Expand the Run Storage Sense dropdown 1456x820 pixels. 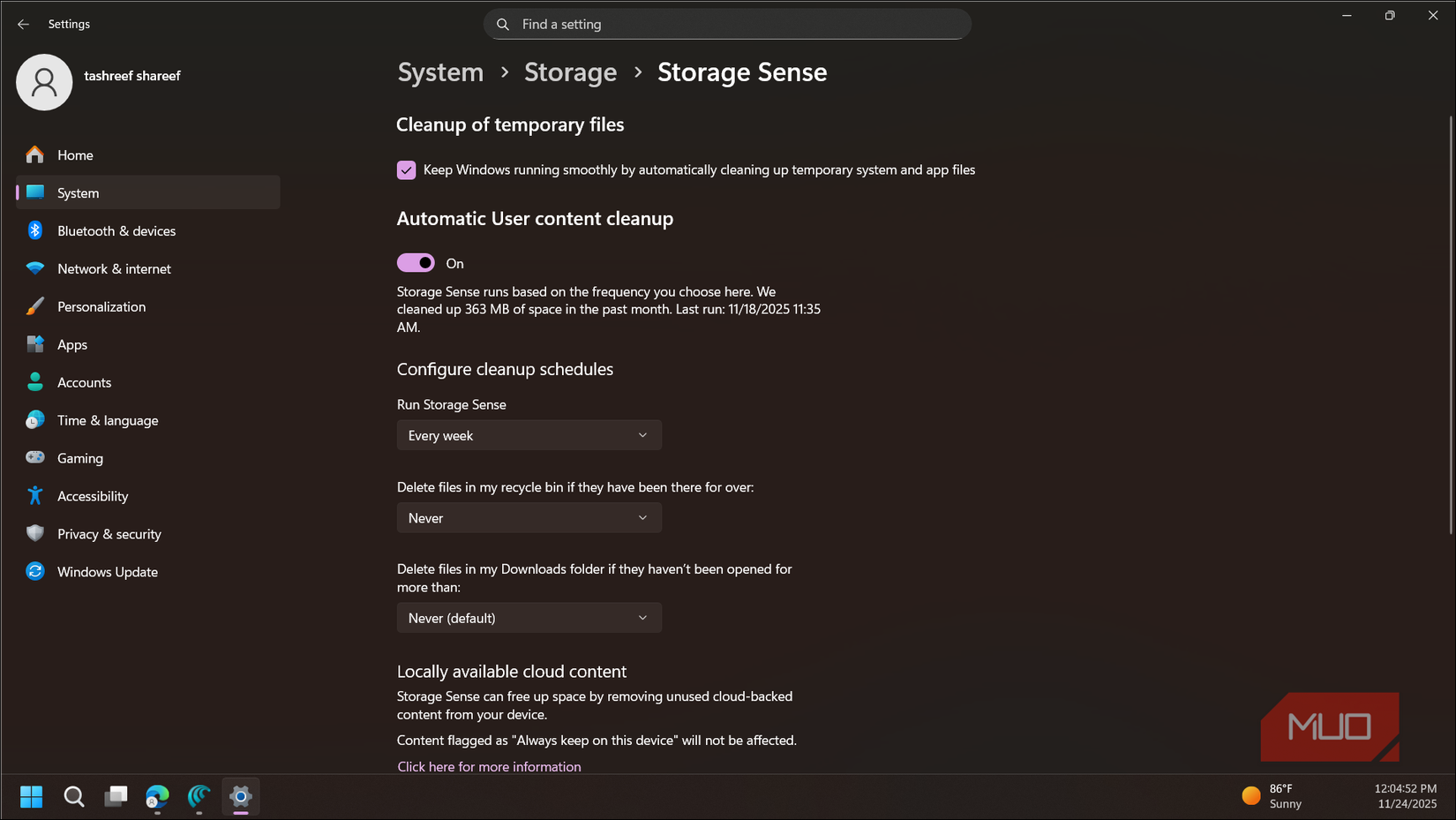529,435
